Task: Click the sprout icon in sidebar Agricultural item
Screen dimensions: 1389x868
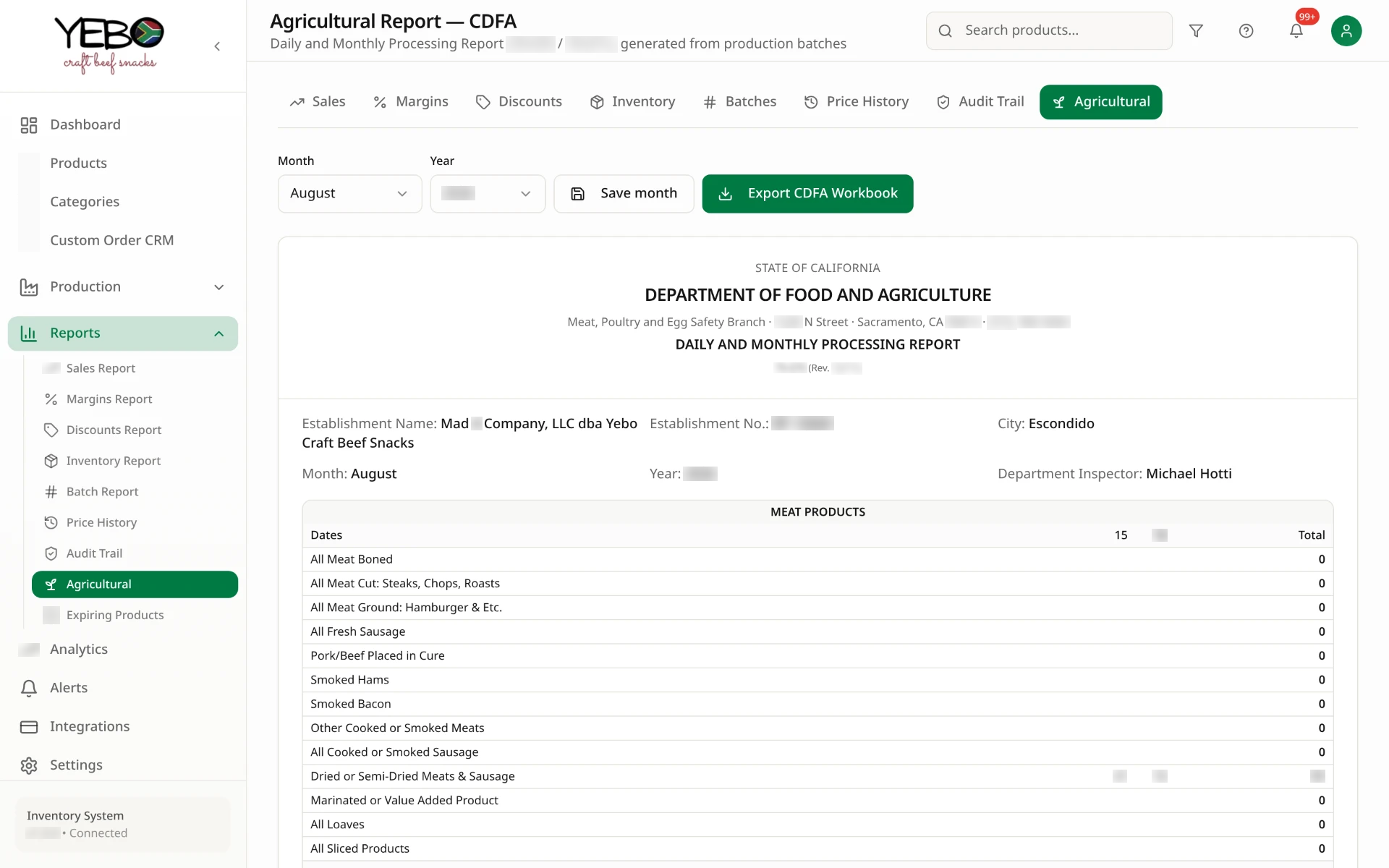Action: click(x=51, y=584)
